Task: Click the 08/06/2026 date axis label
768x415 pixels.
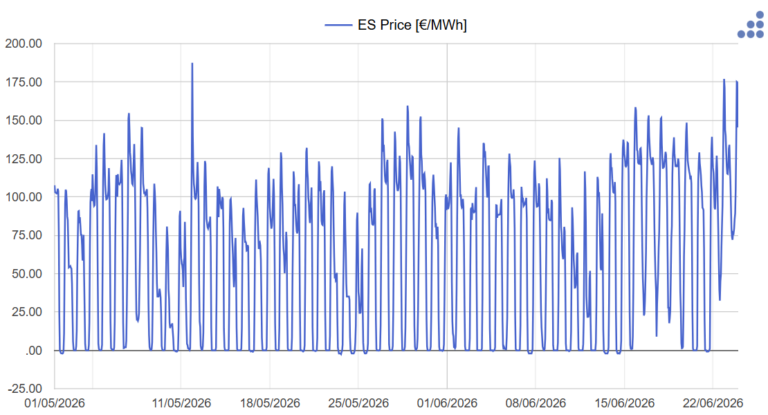Action: (x=536, y=403)
